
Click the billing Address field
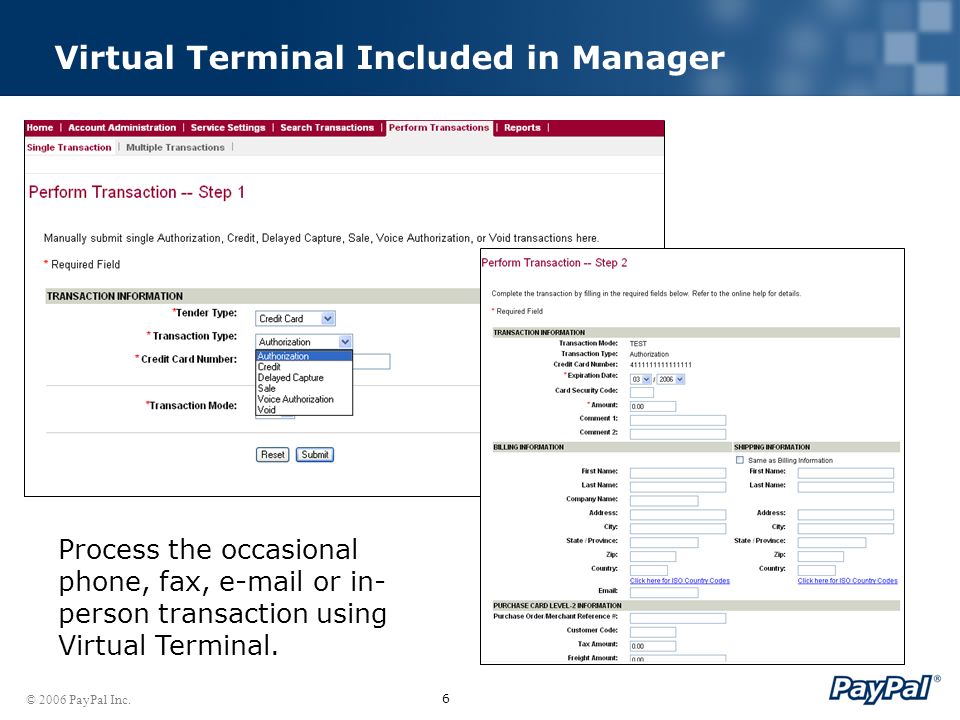coord(678,514)
